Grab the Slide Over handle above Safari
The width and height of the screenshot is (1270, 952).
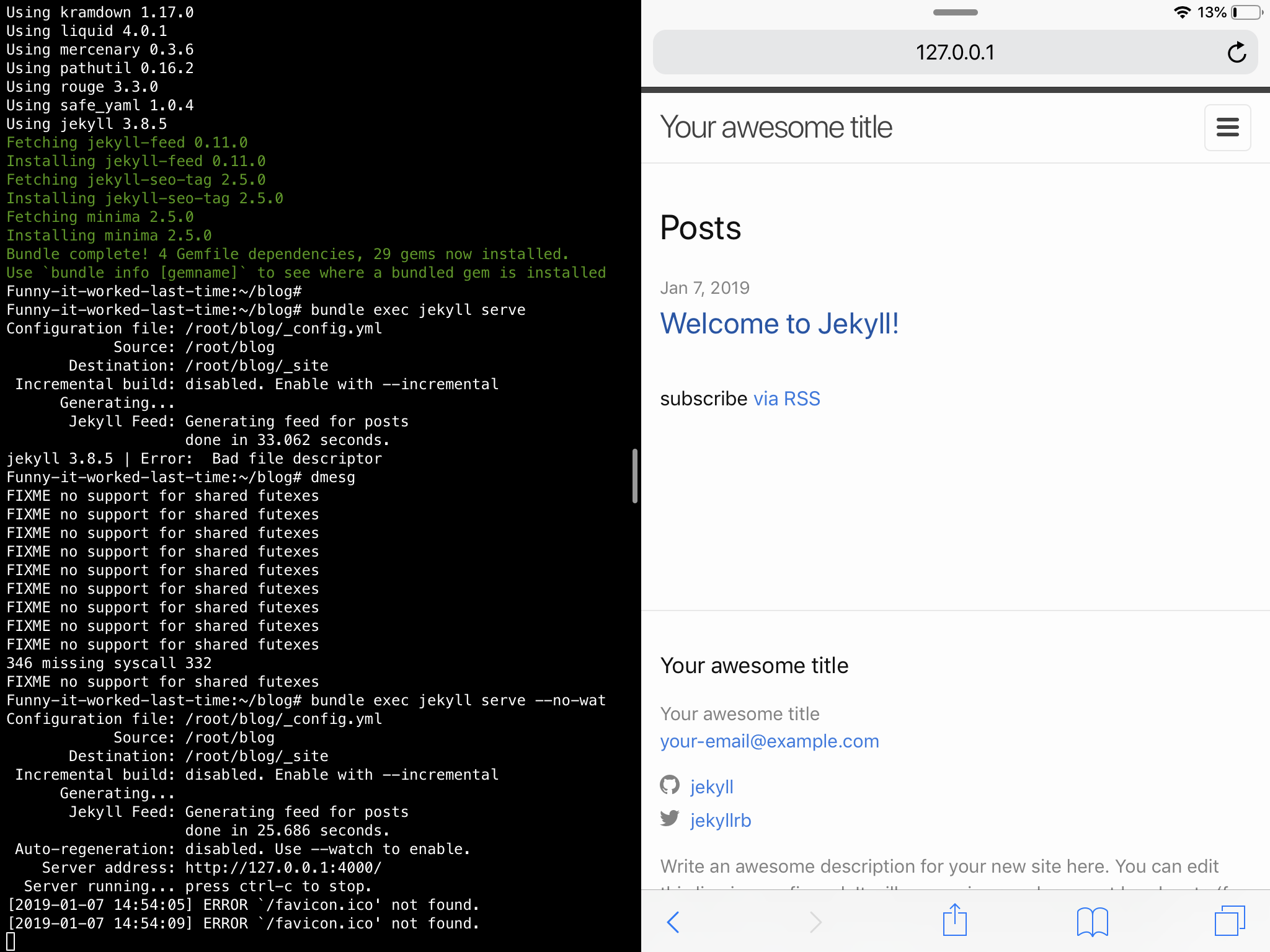click(955, 12)
